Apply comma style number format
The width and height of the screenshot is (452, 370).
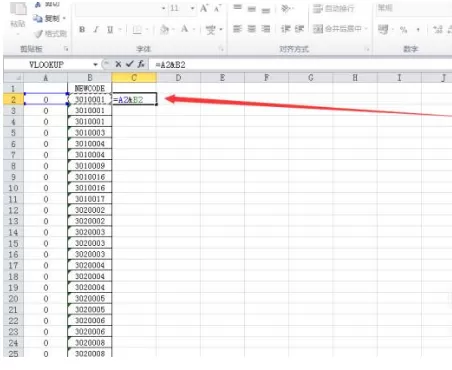click(418, 30)
